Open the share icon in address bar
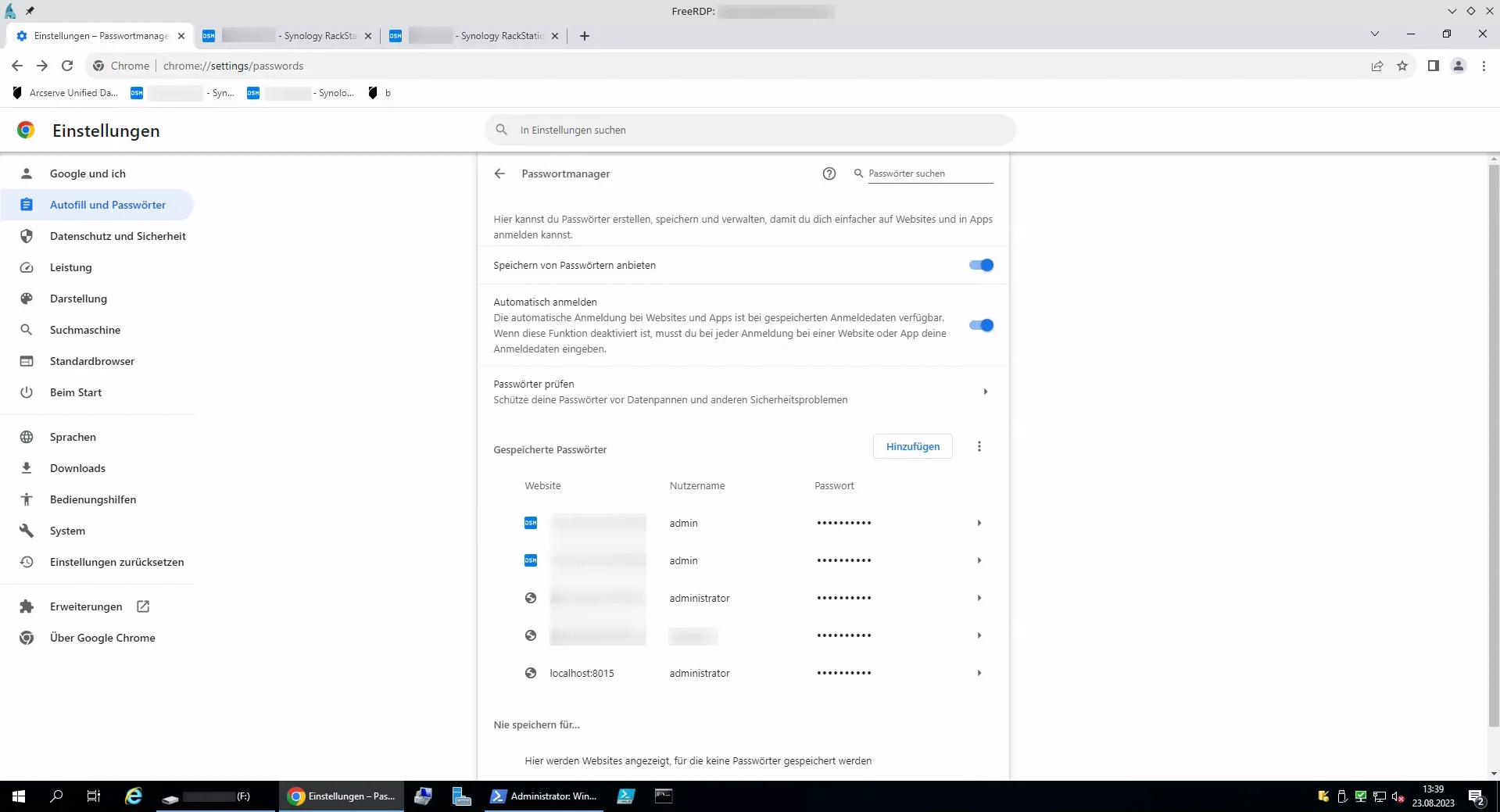The height and width of the screenshot is (812, 1500). [x=1377, y=66]
